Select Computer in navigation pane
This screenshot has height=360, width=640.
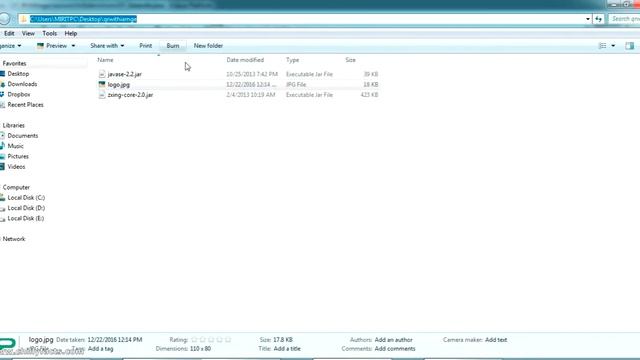click(x=16, y=187)
